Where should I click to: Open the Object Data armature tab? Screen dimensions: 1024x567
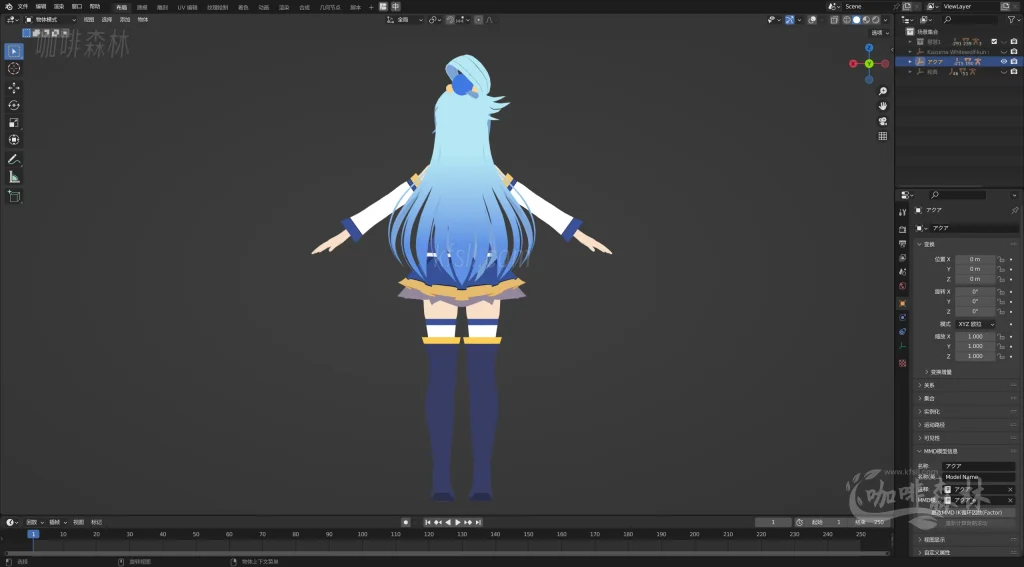click(x=903, y=346)
